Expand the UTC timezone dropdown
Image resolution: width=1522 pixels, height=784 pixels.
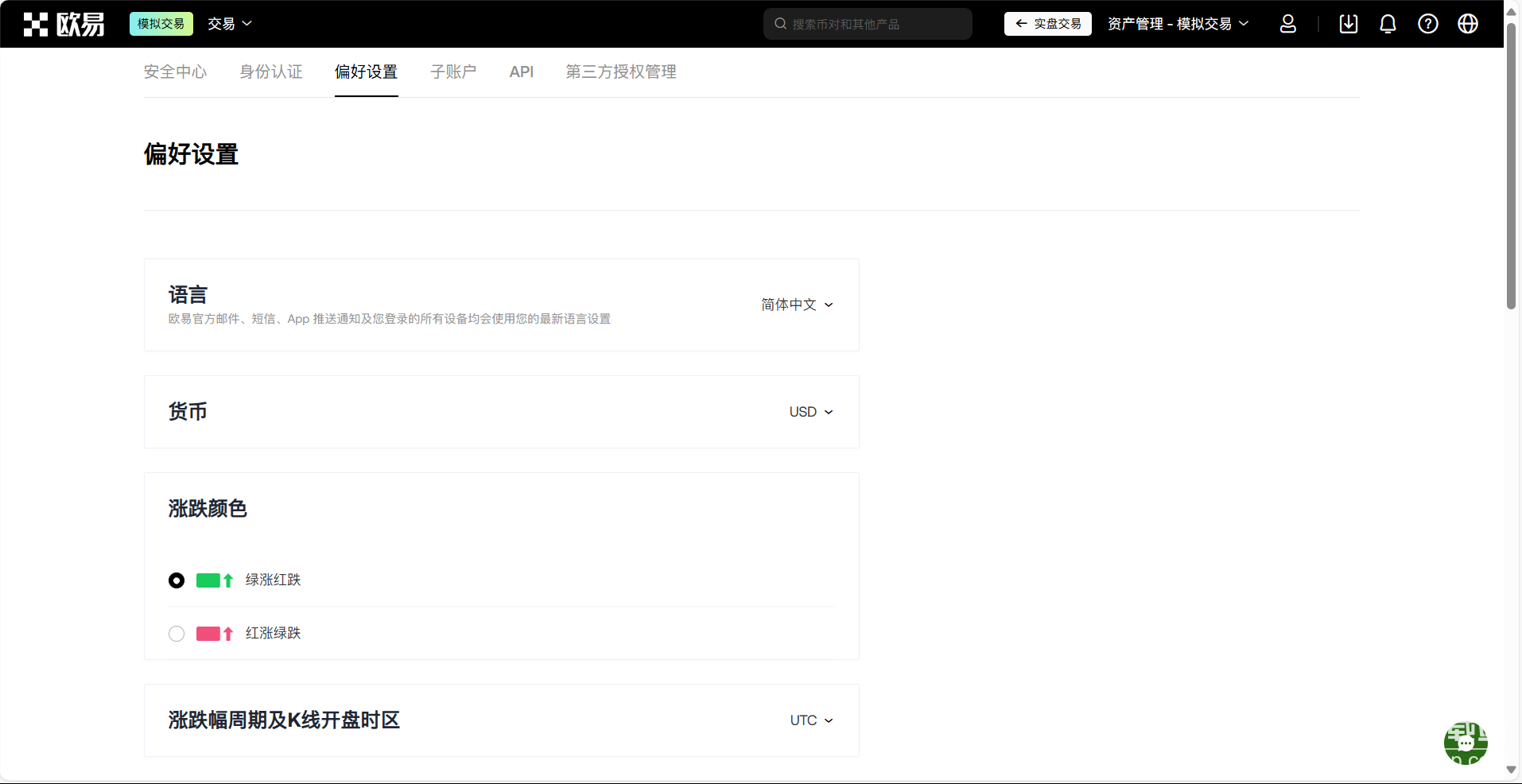coord(810,720)
